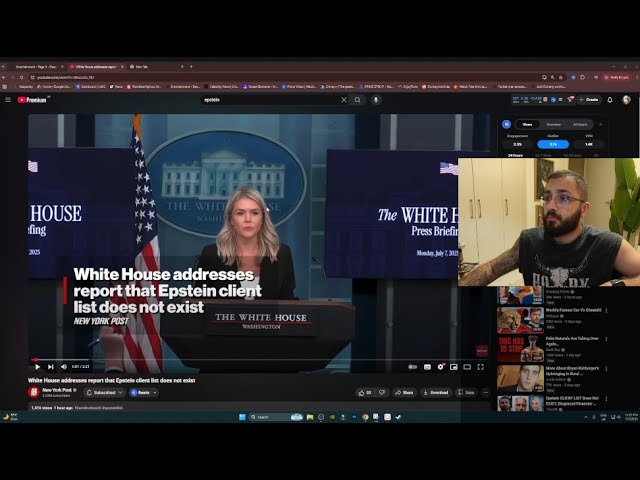Open more actions three-dot menu below video
This screenshot has width=640, height=480.
click(x=485, y=393)
